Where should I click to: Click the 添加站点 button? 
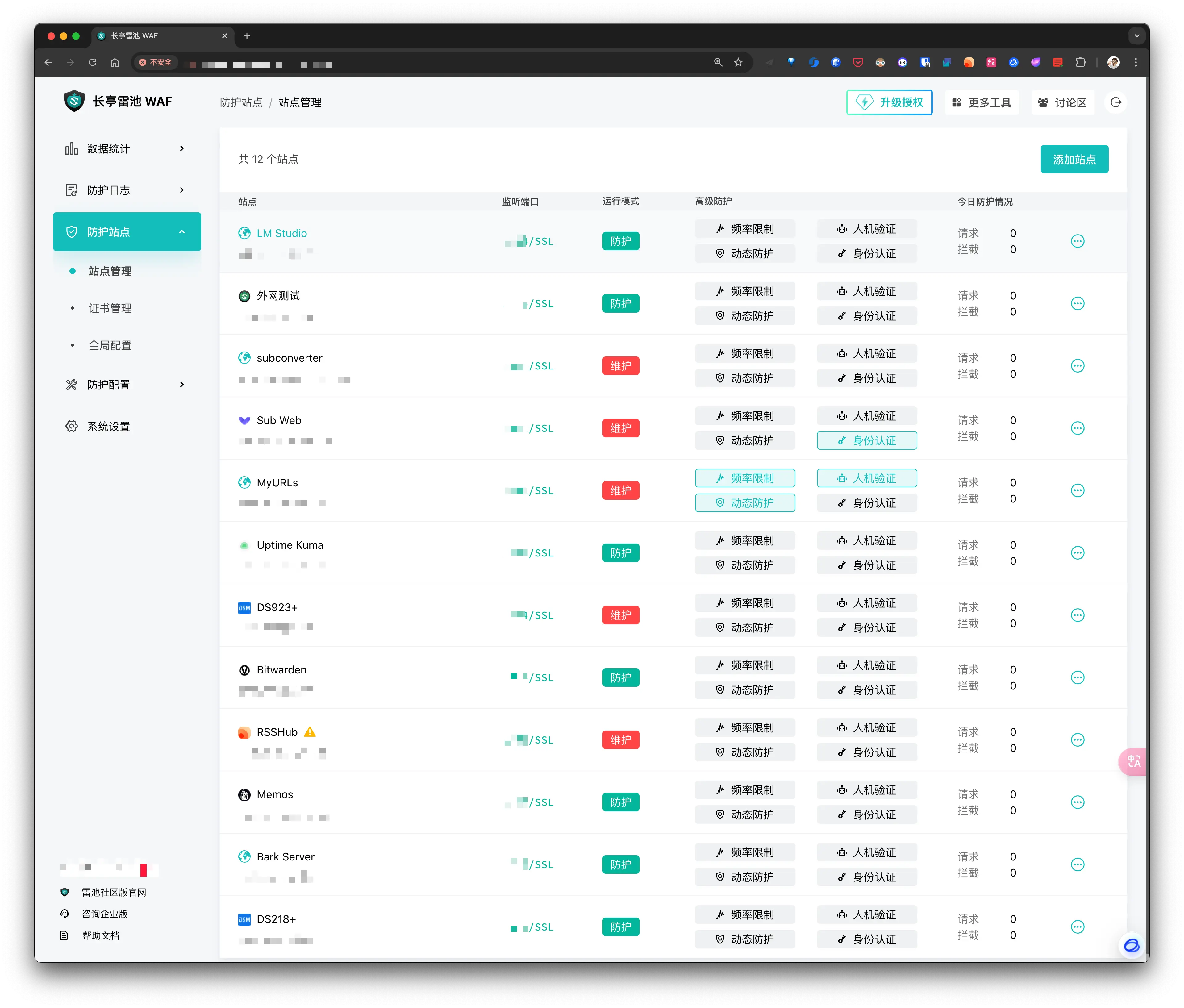click(x=1074, y=160)
